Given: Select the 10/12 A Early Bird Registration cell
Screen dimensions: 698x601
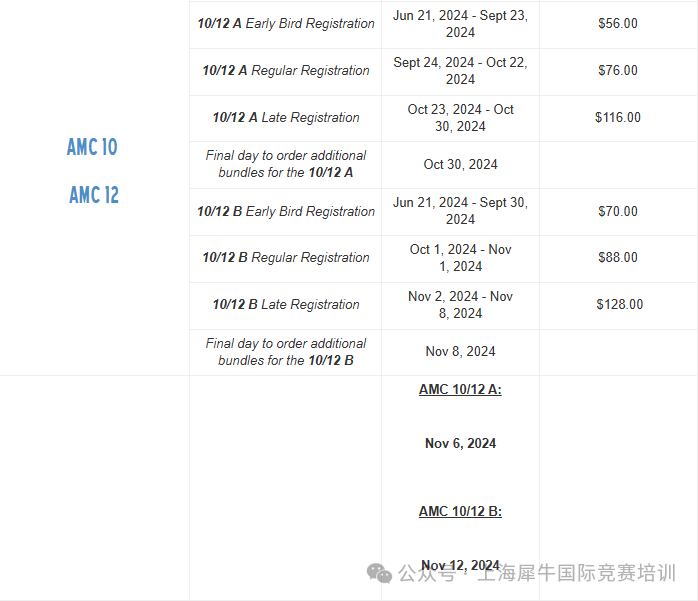Looking at the screenshot, I should [x=286, y=24].
